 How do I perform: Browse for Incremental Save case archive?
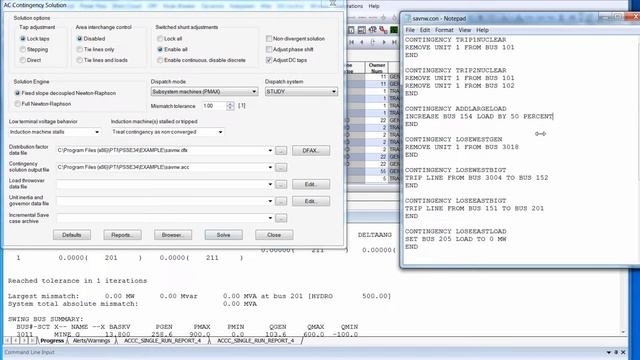point(281,218)
